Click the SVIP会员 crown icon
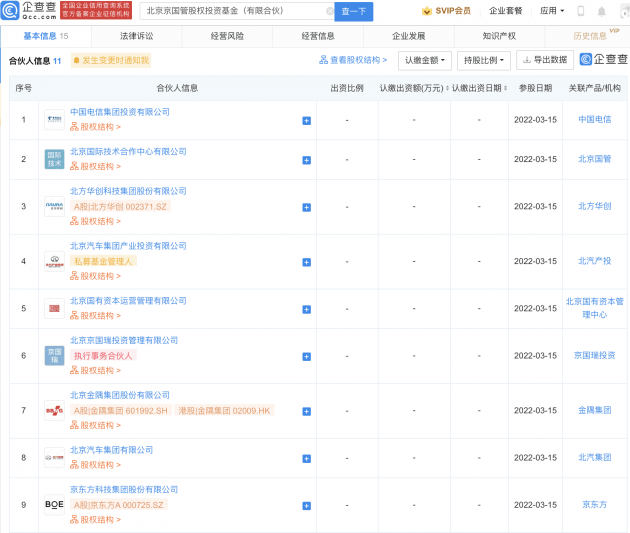Image resolution: width=630 pixels, height=533 pixels. [x=426, y=11]
